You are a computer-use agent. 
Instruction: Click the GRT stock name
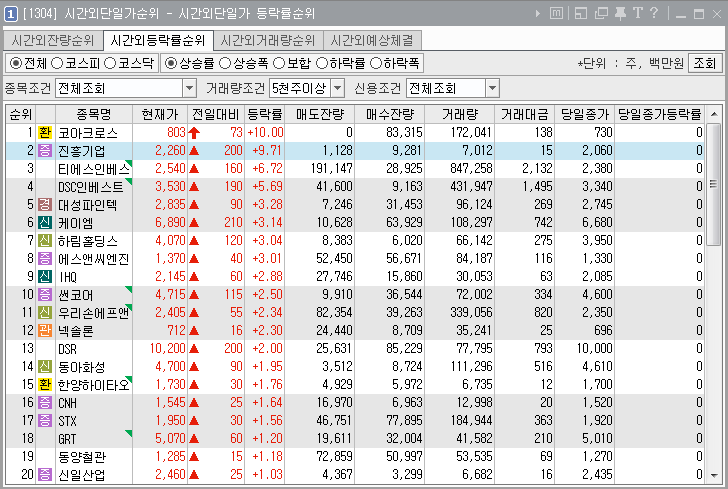point(67,439)
